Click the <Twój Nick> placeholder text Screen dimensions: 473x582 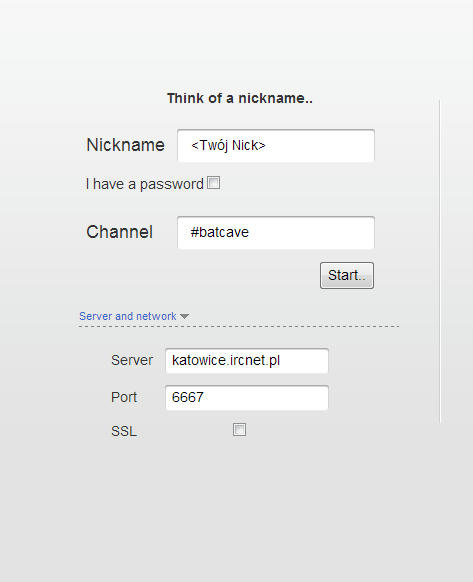click(x=228, y=146)
